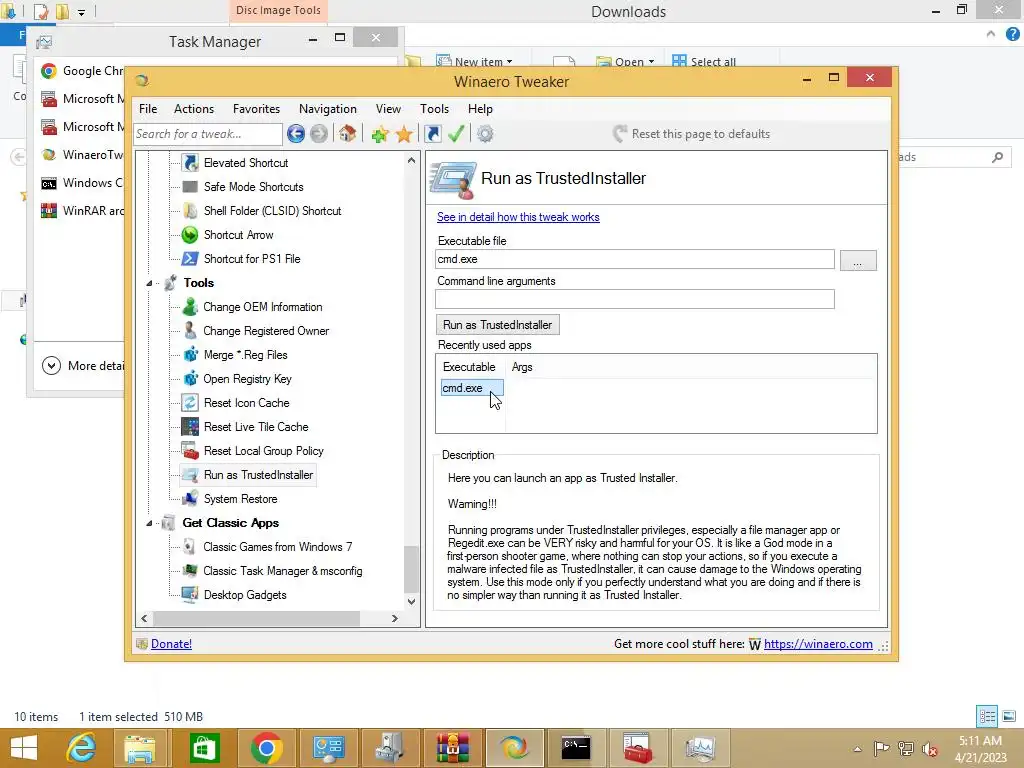
Task: Collapse the Get Classic Apps section
Action: (x=150, y=523)
